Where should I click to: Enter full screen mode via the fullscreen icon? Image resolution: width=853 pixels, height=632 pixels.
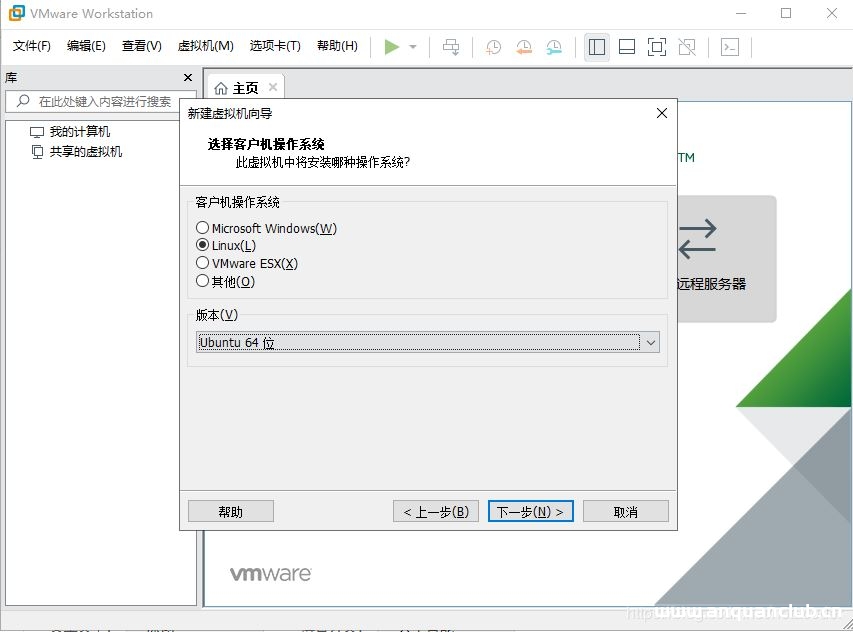(656, 46)
